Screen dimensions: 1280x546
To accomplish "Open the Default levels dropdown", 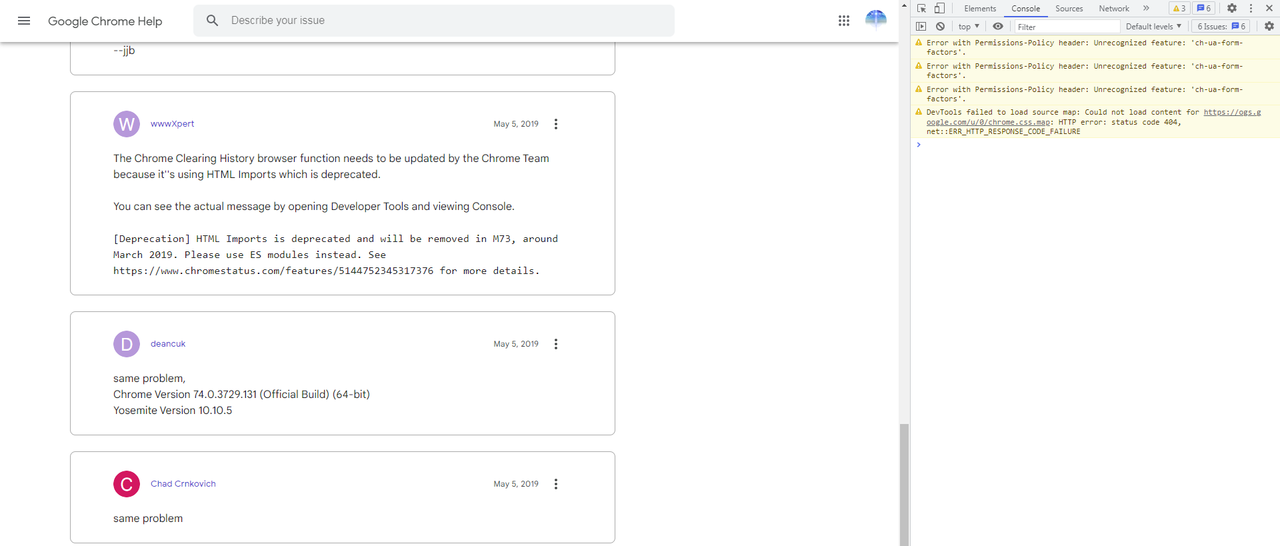I will pos(1153,26).
